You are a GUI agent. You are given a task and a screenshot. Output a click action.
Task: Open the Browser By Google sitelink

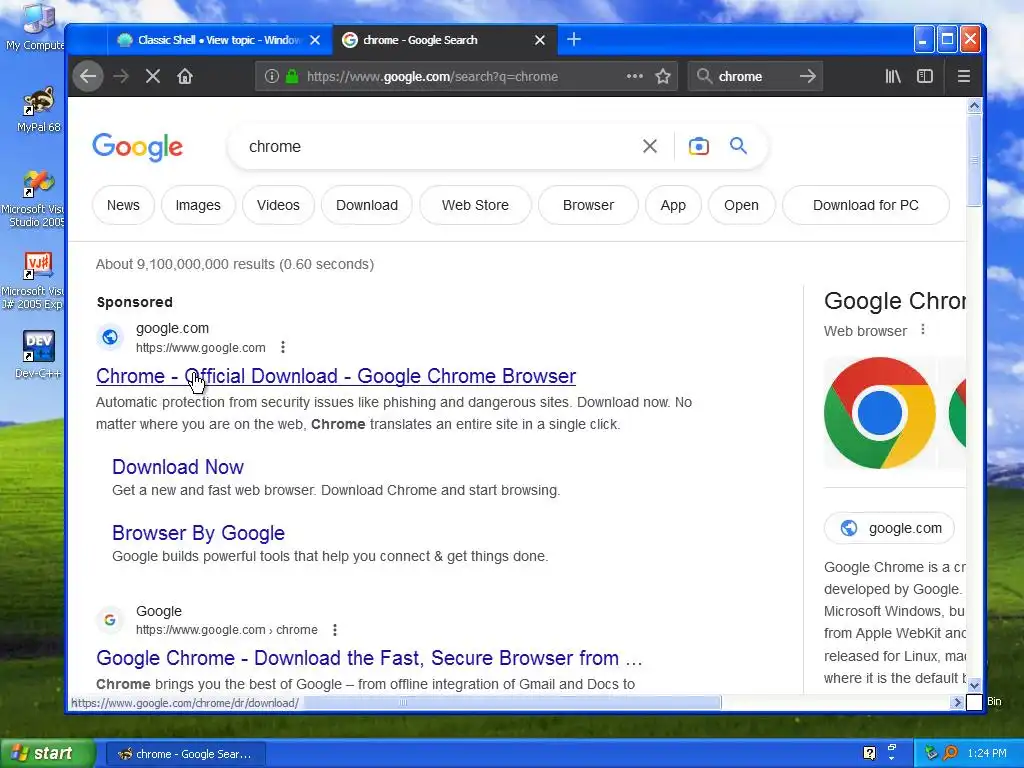pyautogui.click(x=199, y=533)
